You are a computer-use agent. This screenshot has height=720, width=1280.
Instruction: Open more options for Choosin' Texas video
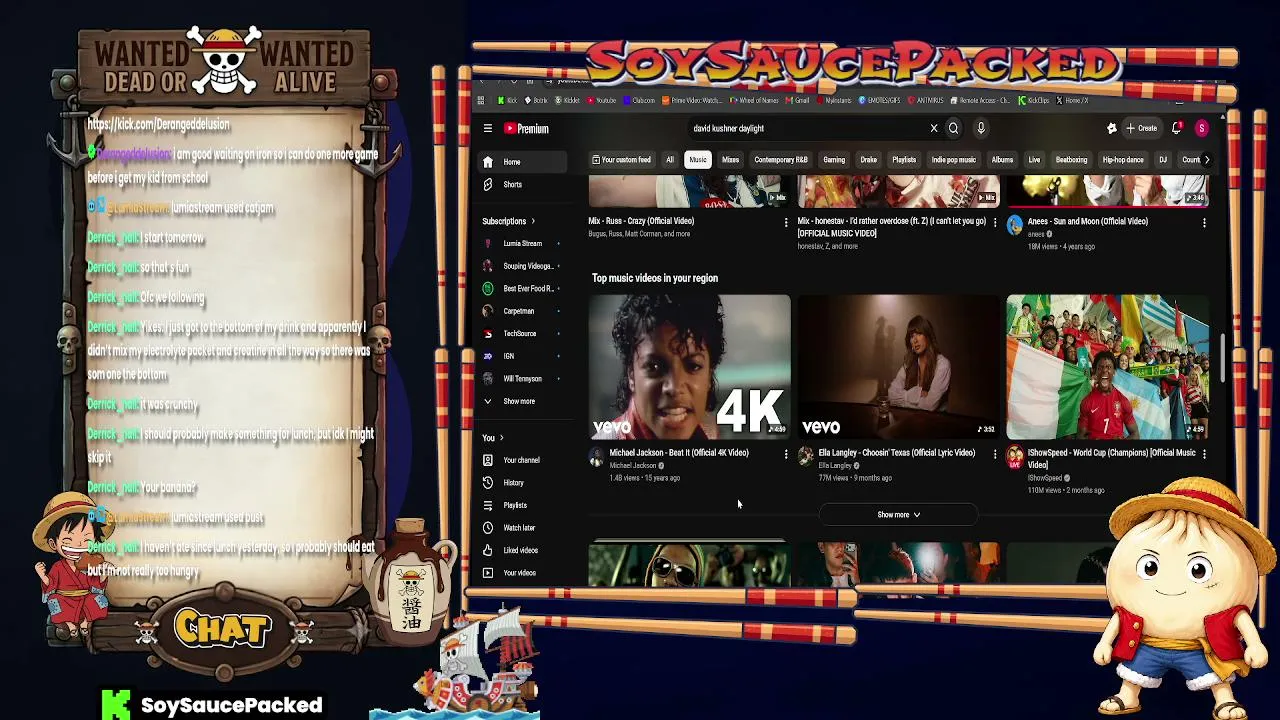995,454
